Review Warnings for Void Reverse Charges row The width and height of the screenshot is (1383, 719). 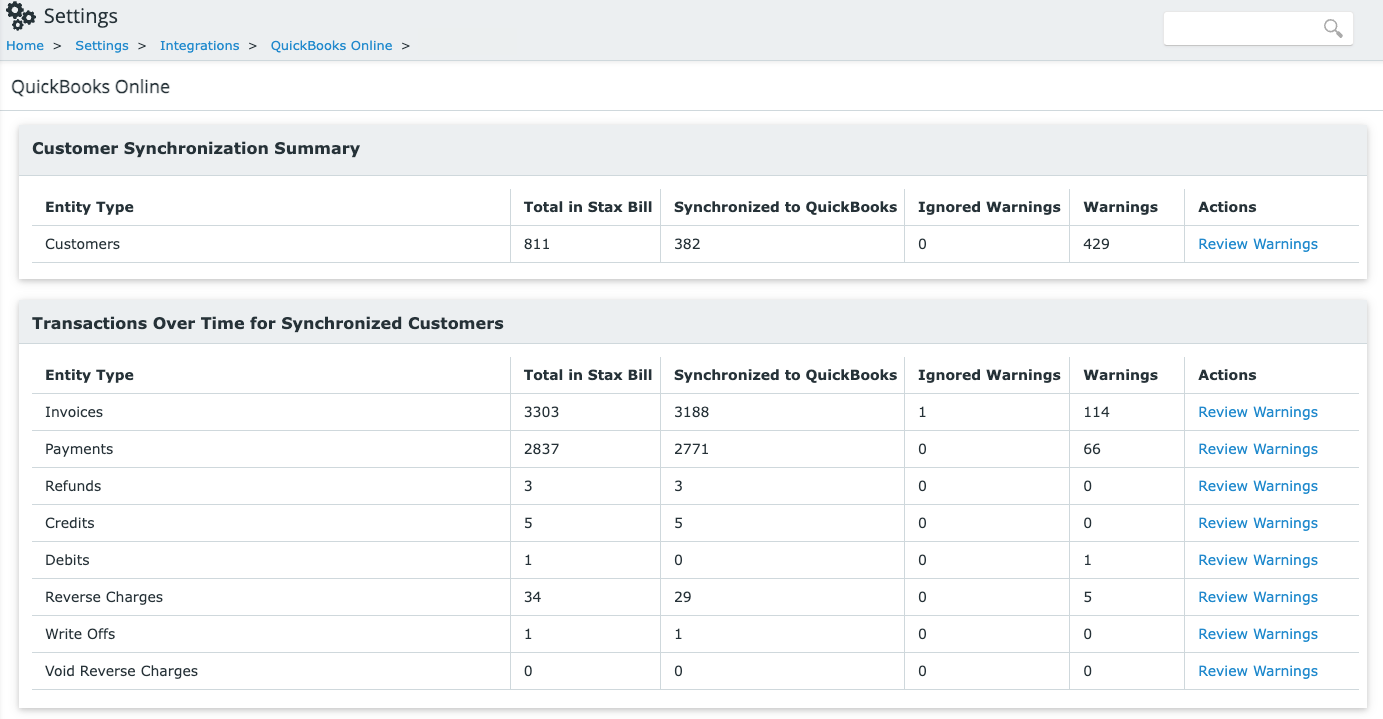point(1258,671)
